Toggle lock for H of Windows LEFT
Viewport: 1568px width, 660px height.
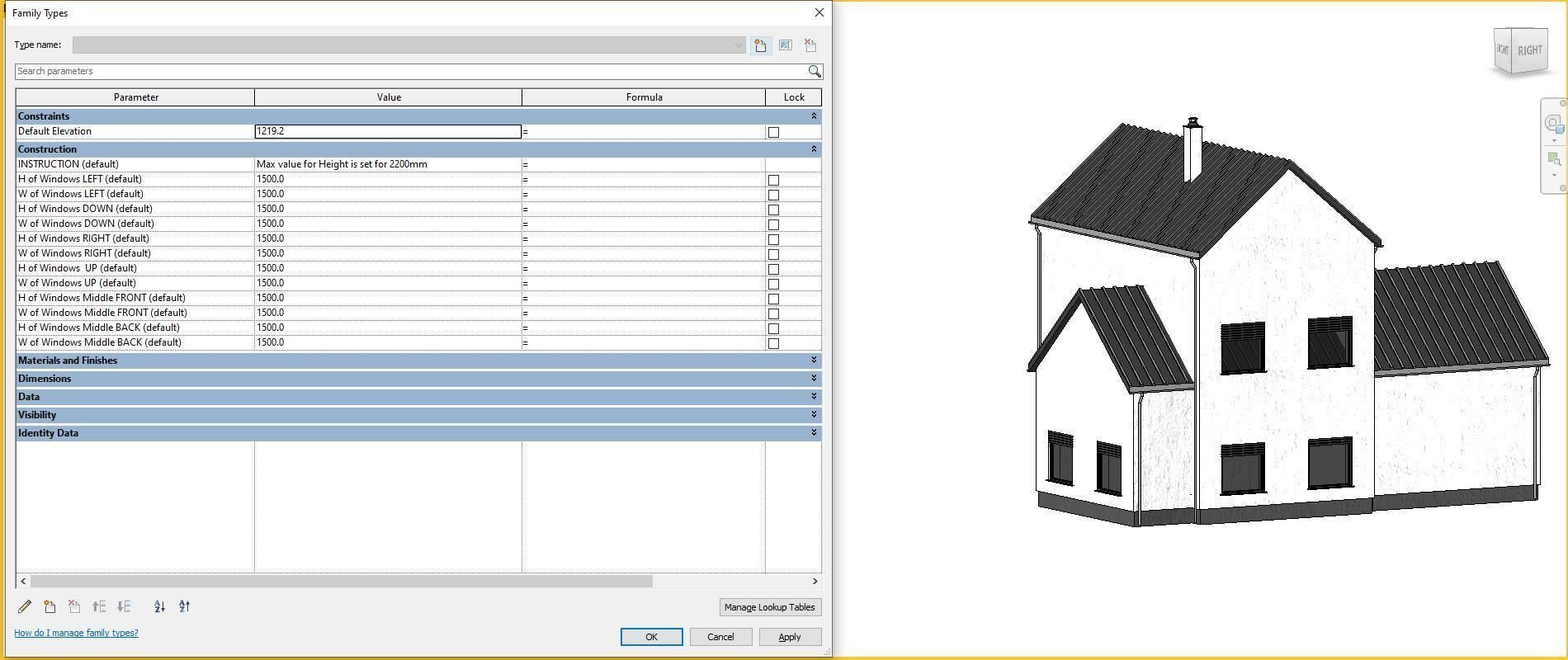click(773, 180)
